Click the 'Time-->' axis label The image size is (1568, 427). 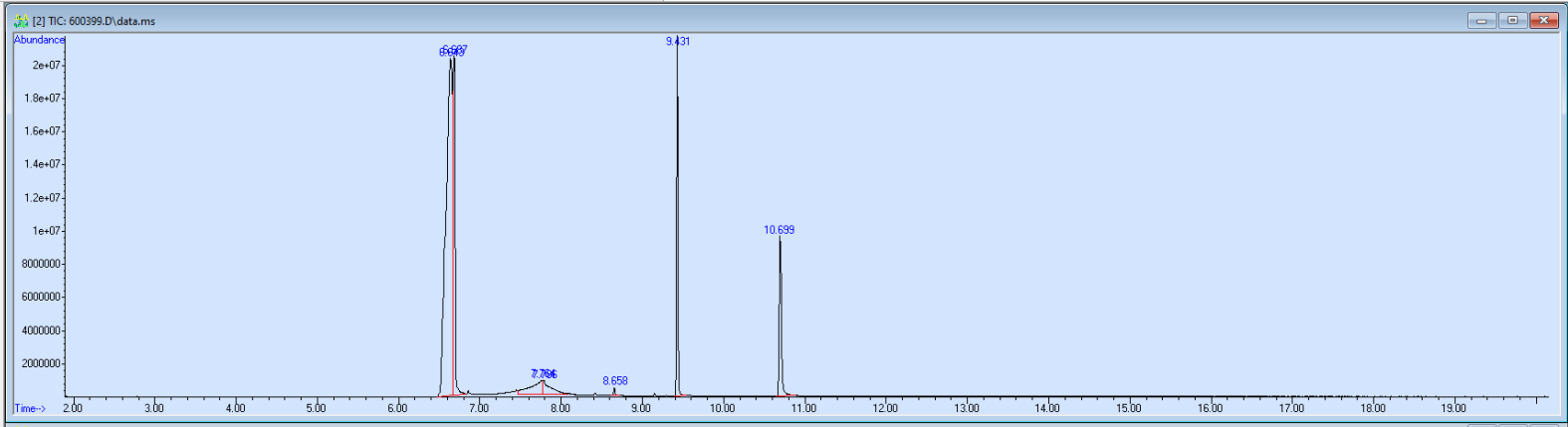point(30,408)
